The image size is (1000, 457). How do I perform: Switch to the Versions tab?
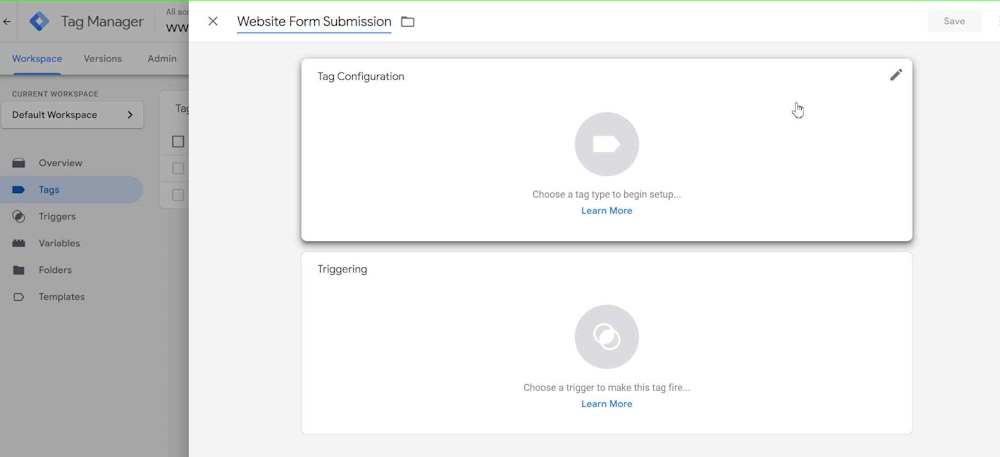102,59
